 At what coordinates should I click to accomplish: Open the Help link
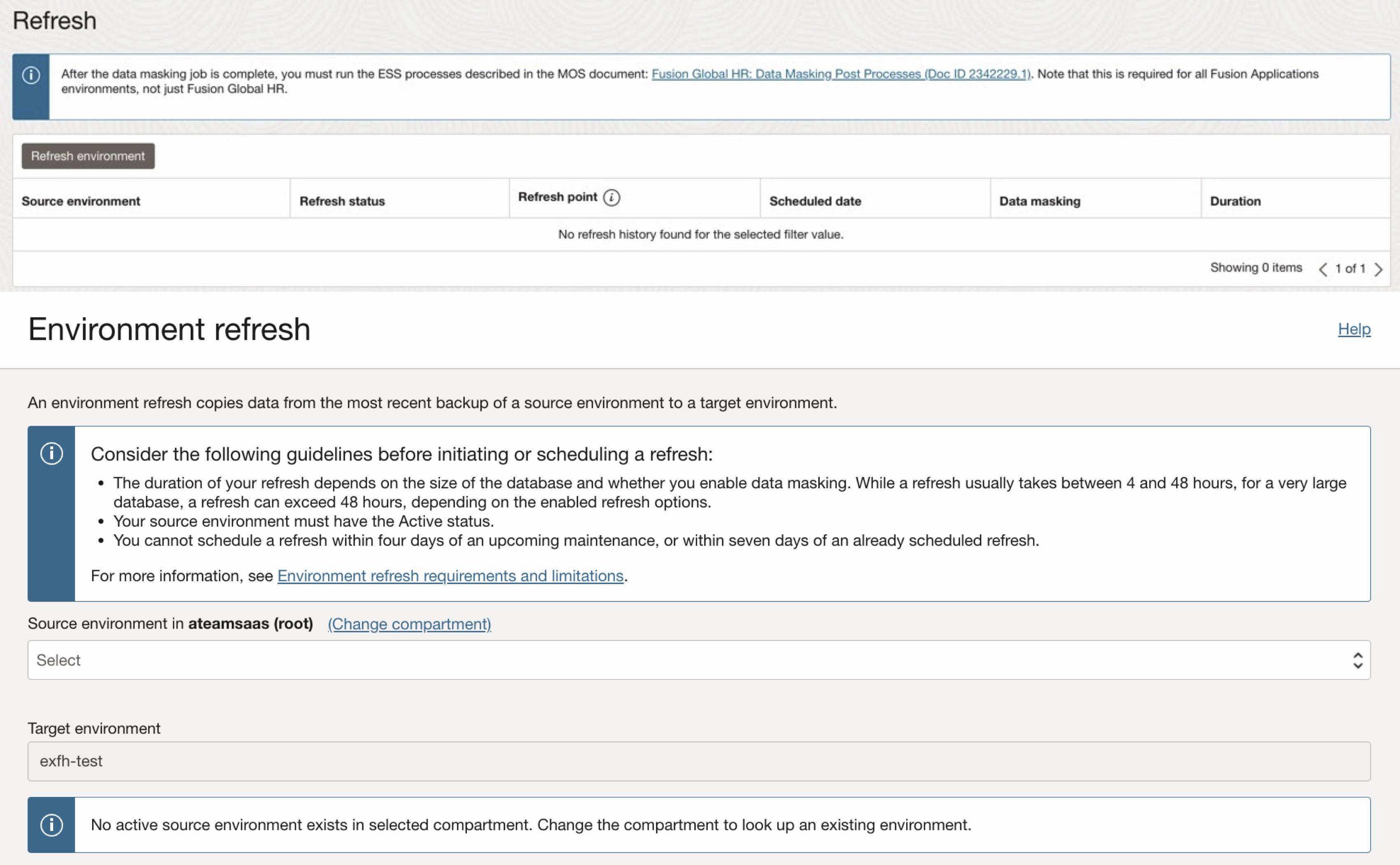pos(1354,329)
